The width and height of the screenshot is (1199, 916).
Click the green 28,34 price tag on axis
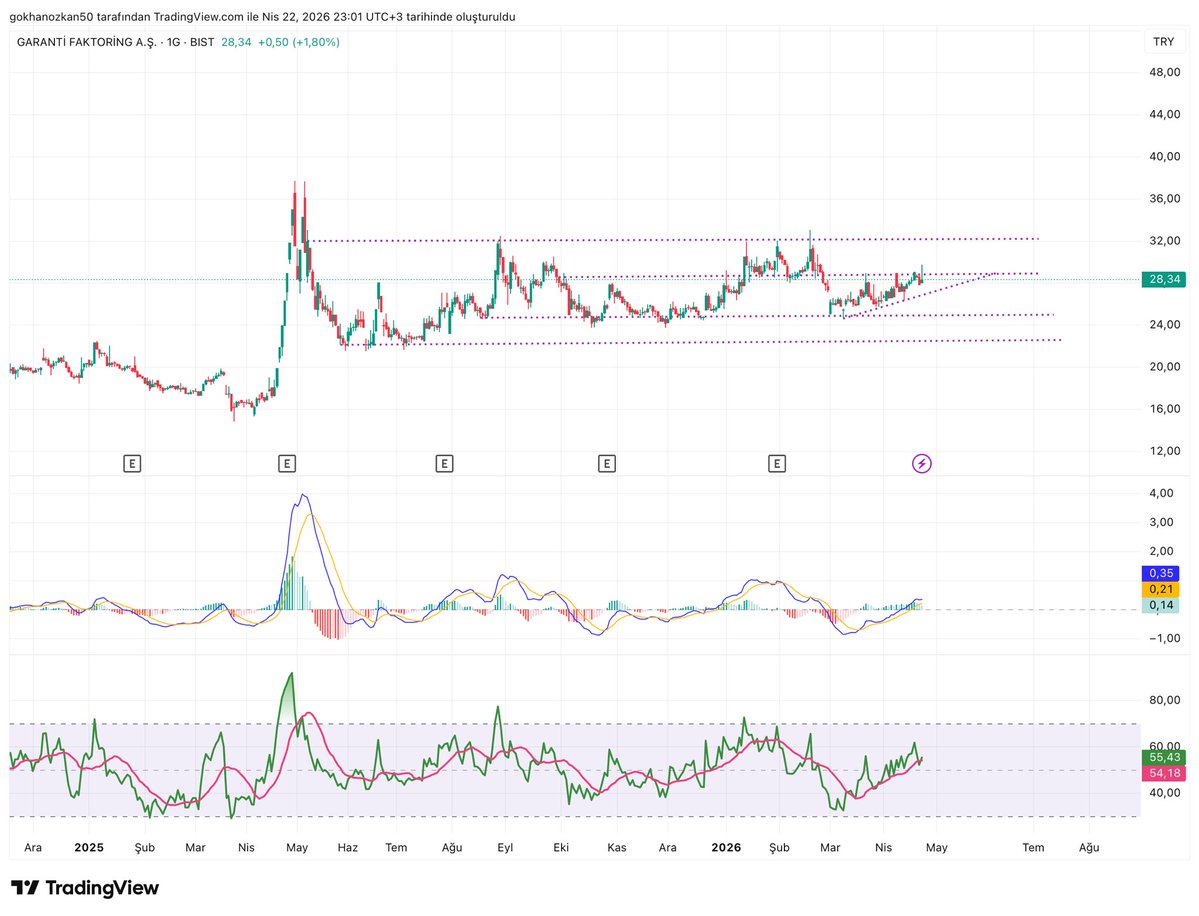(1164, 279)
